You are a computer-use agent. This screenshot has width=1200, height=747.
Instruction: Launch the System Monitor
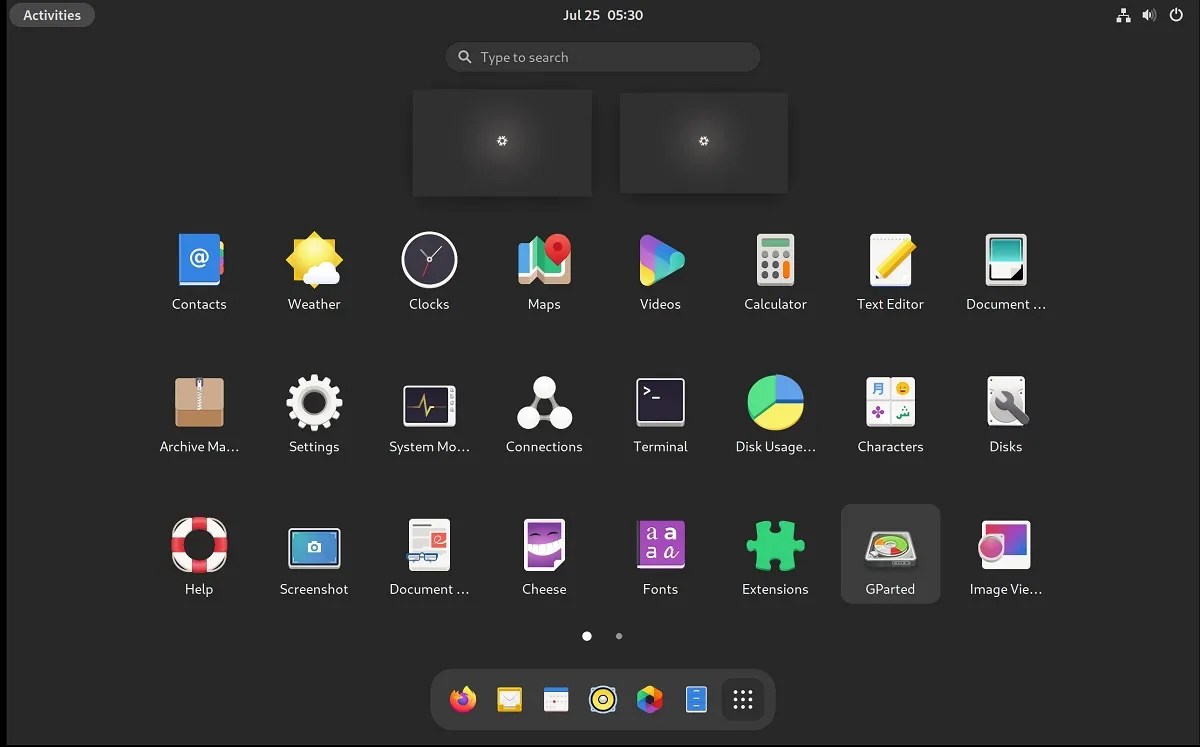pos(429,413)
